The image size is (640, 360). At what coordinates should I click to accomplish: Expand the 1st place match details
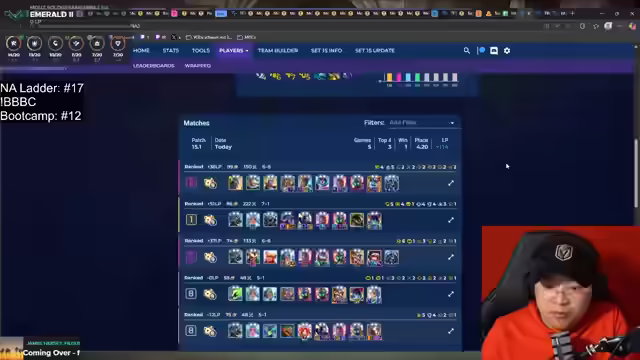[451, 220]
